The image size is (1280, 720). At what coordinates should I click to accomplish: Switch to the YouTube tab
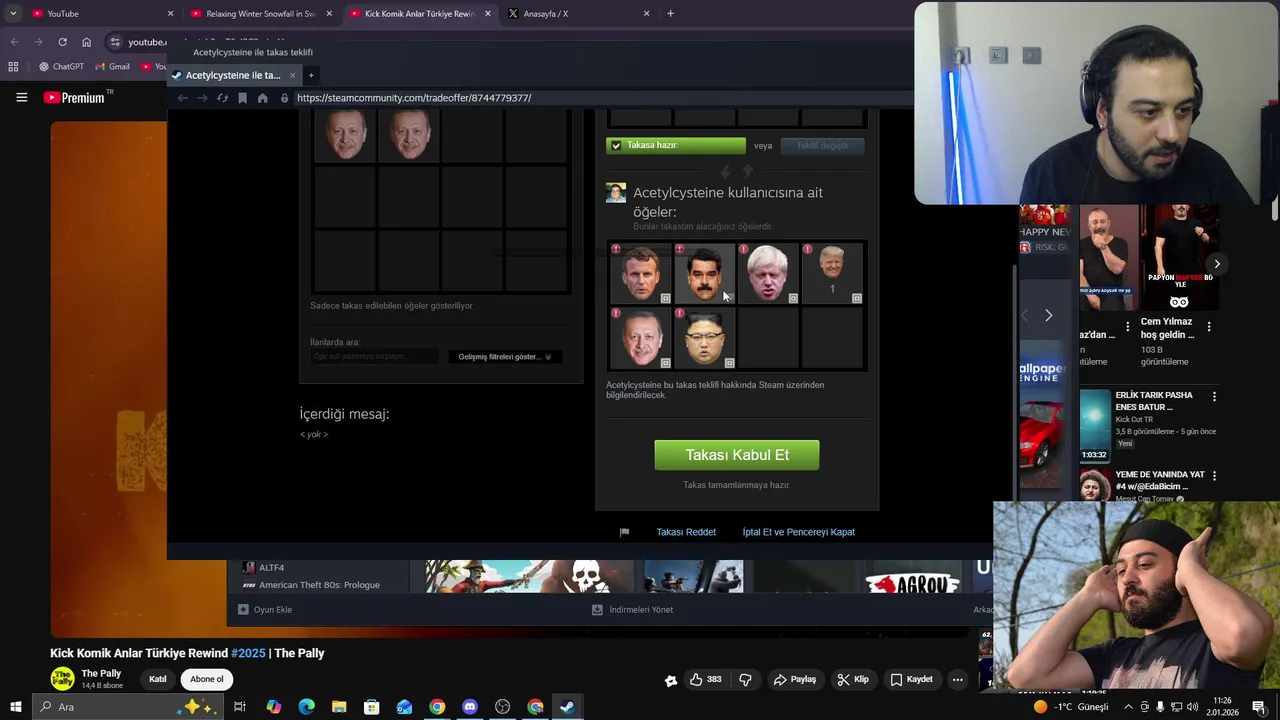point(98,13)
